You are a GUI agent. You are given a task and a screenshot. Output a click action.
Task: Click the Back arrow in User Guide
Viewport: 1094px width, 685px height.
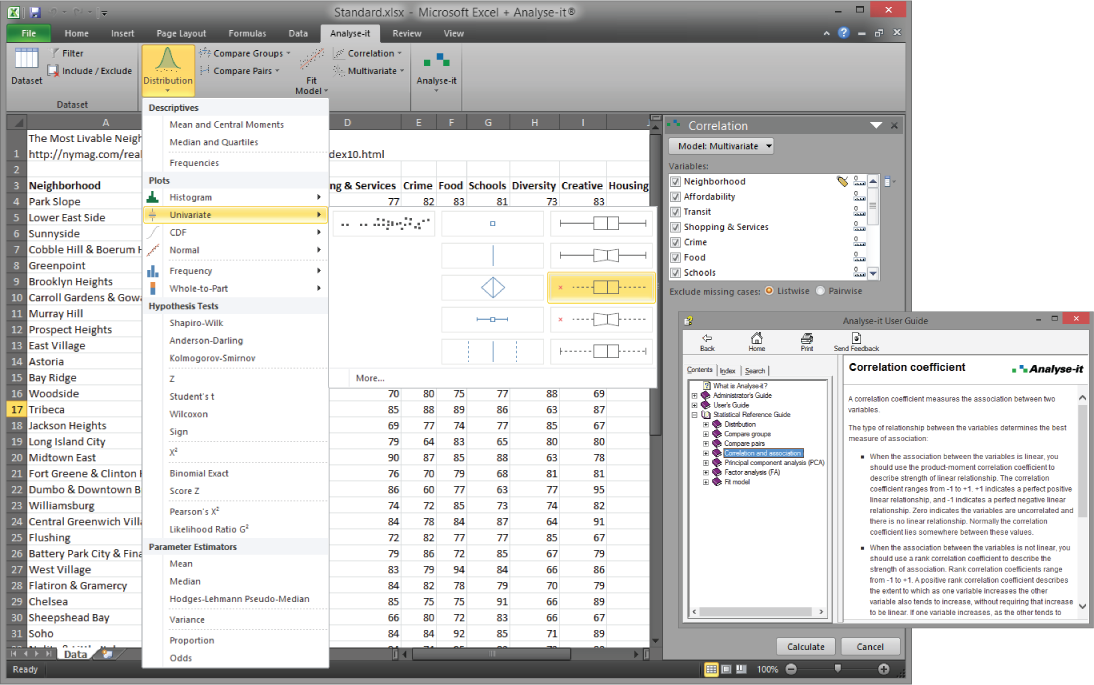707,340
